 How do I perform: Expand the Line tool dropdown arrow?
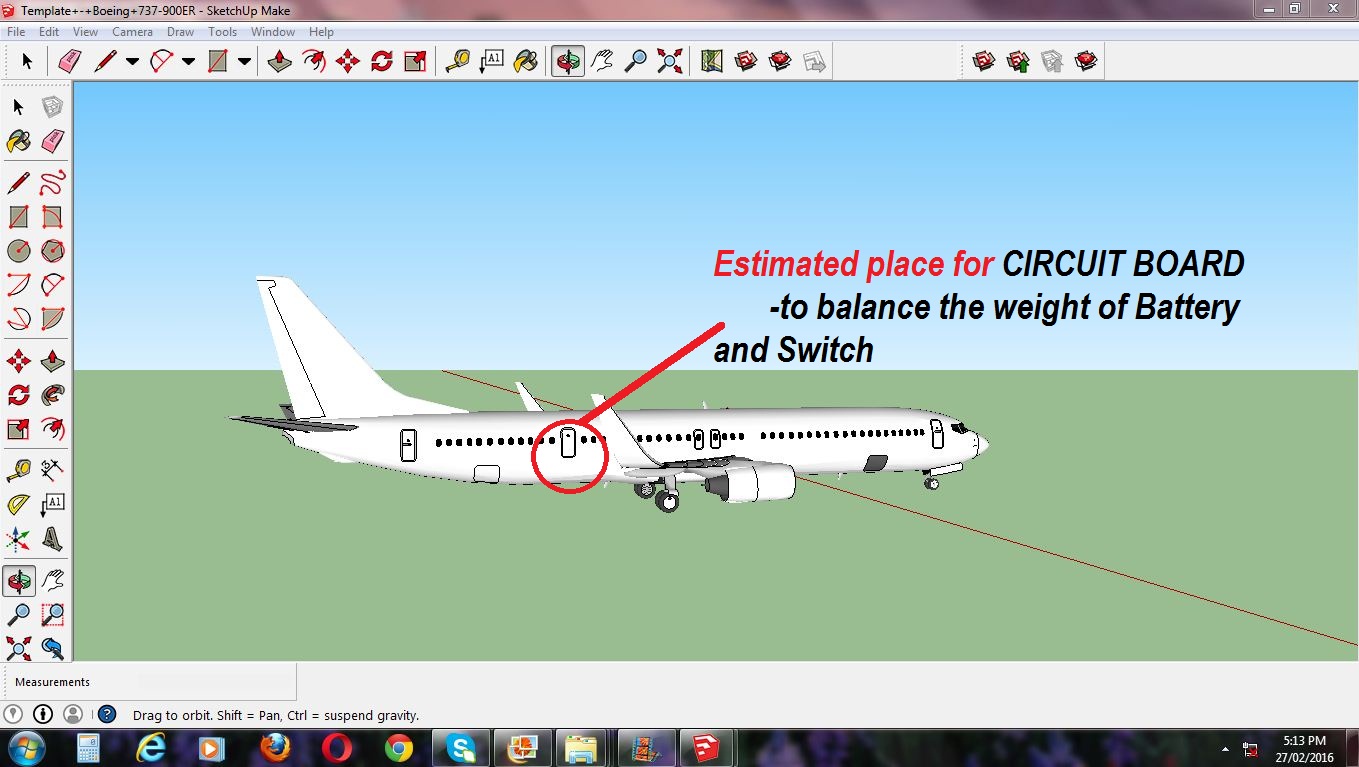click(x=132, y=62)
